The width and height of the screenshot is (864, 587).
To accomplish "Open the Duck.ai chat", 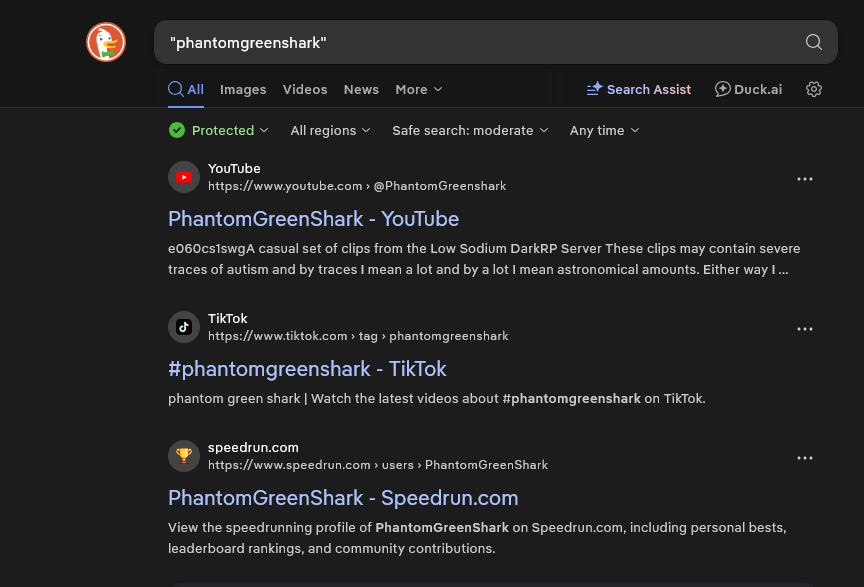I will click(x=748, y=89).
